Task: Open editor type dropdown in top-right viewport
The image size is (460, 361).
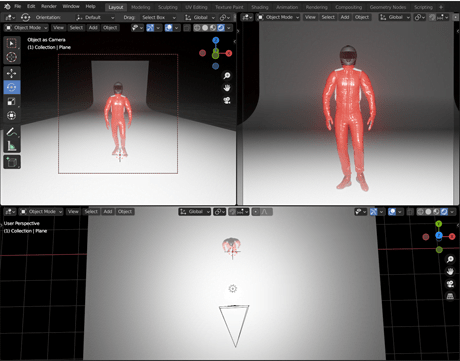Action: click(246, 17)
